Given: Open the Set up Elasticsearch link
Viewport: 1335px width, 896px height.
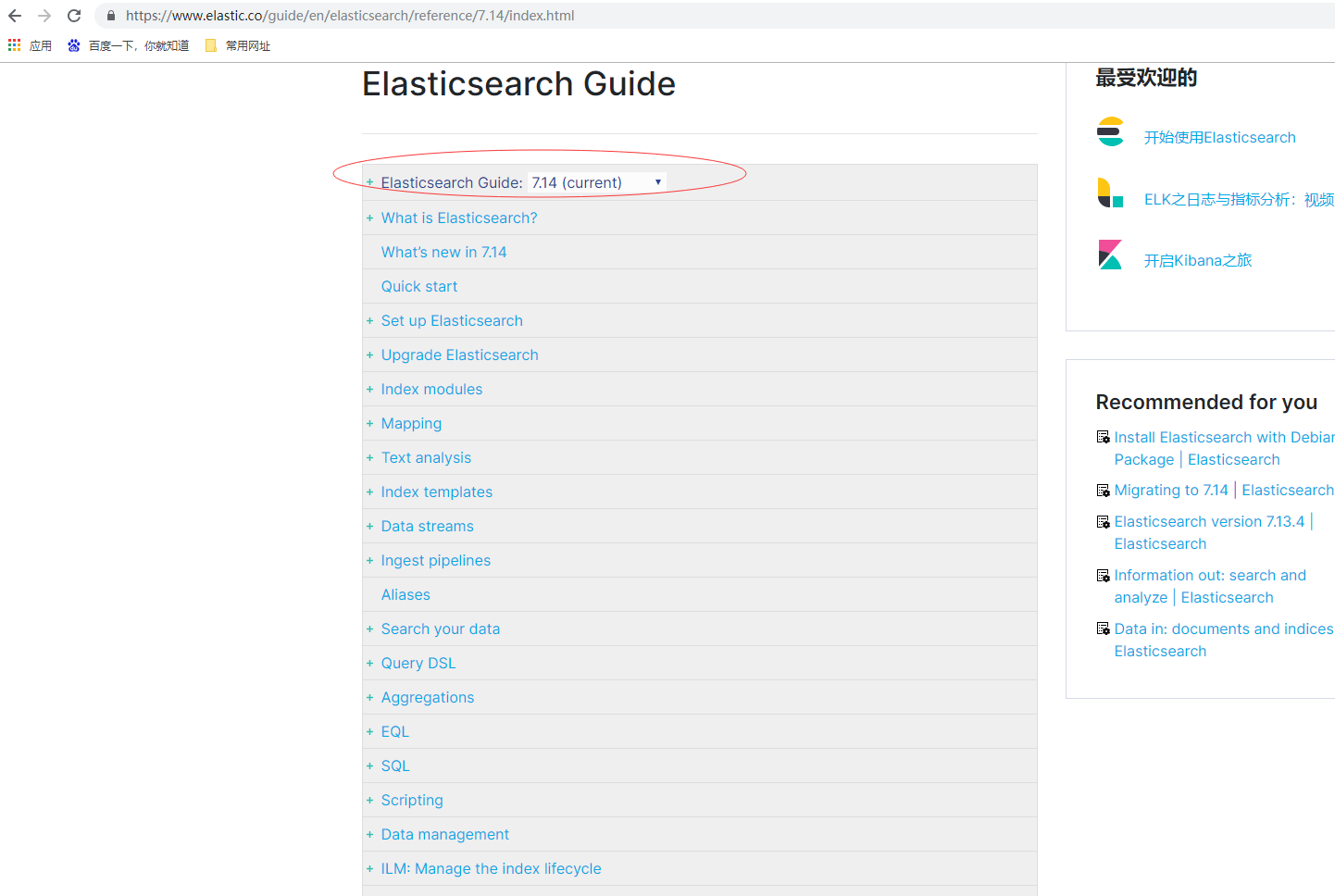Looking at the screenshot, I should (452, 320).
